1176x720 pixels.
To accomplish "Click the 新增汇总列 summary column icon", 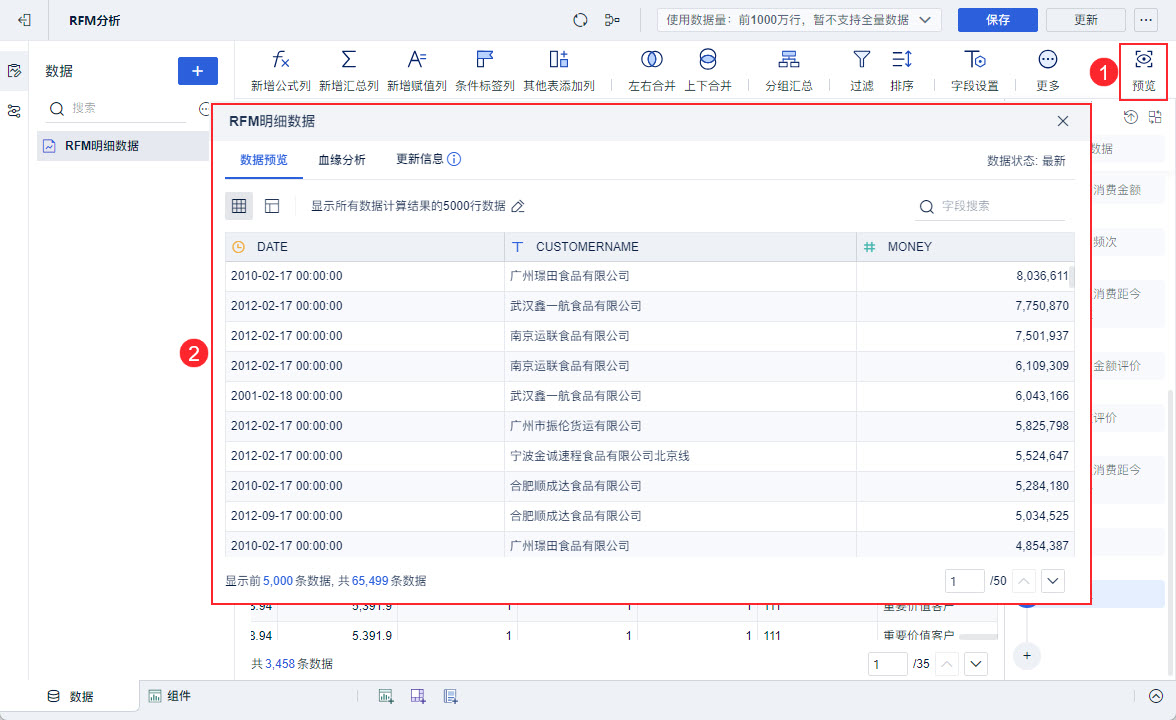I will (x=348, y=60).
